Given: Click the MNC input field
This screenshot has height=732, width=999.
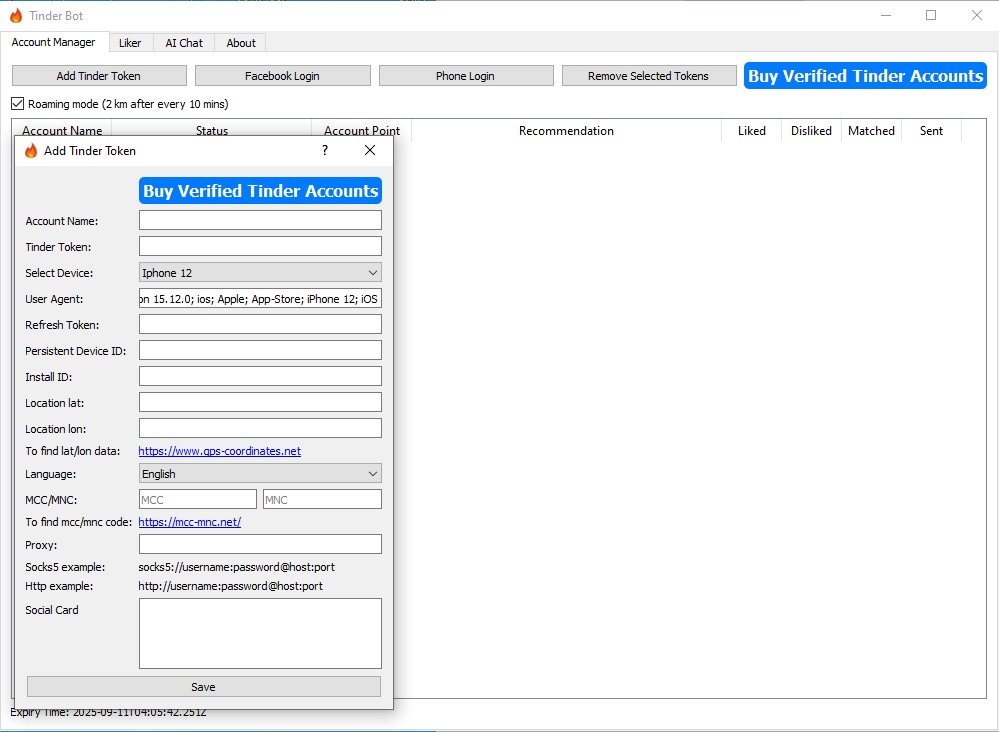Looking at the screenshot, I should tap(322, 499).
